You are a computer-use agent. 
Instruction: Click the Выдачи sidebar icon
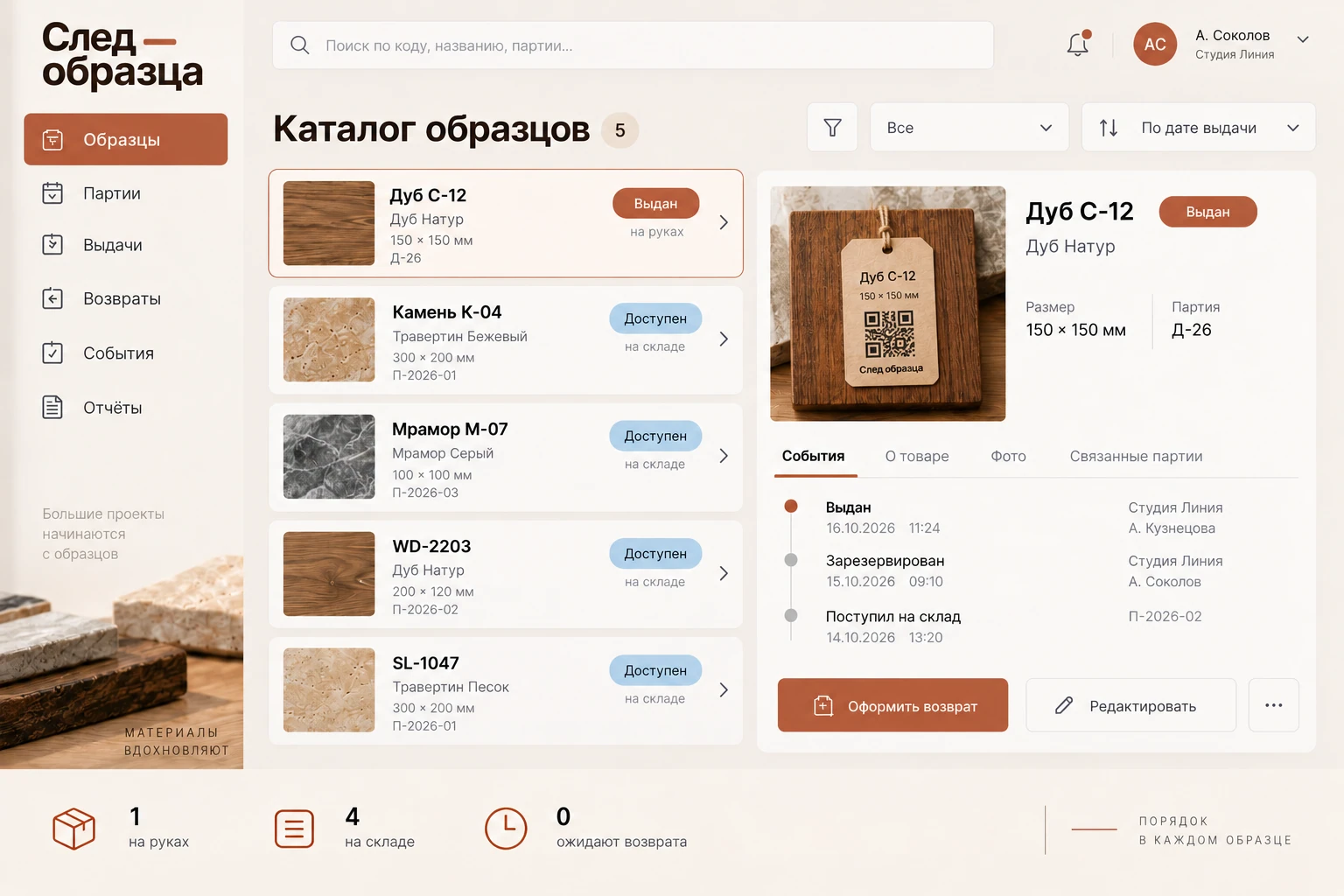(x=52, y=244)
